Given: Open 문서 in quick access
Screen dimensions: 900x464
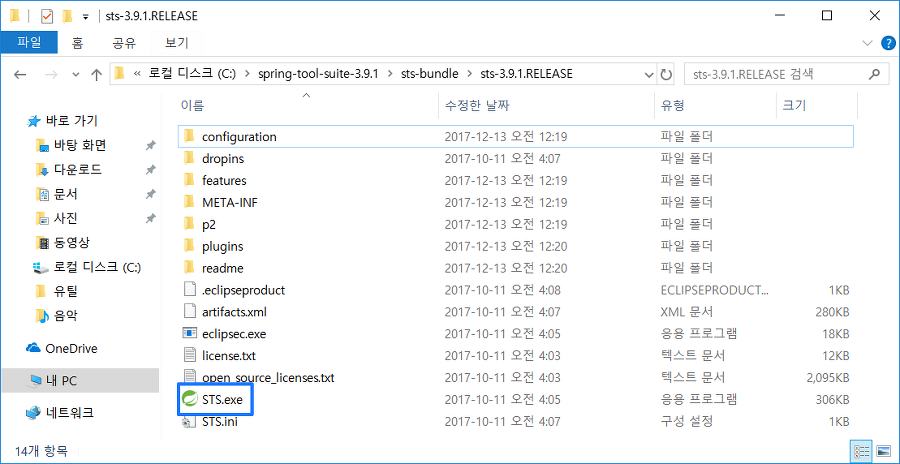Looking at the screenshot, I should (56, 195).
